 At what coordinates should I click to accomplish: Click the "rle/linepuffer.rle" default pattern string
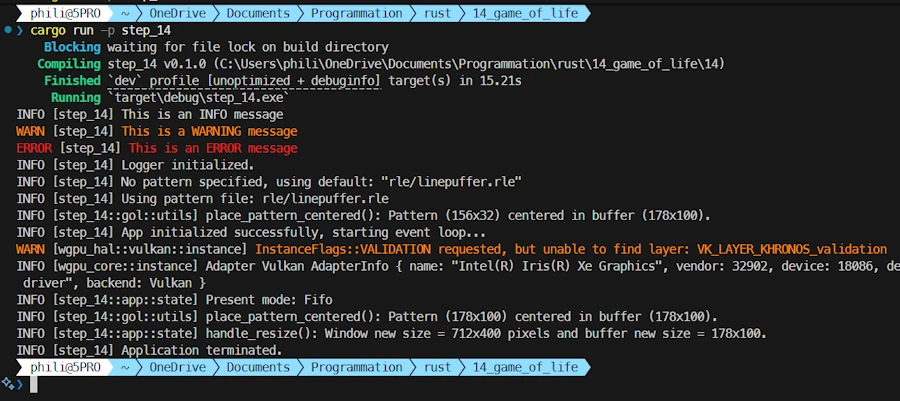click(x=452, y=181)
